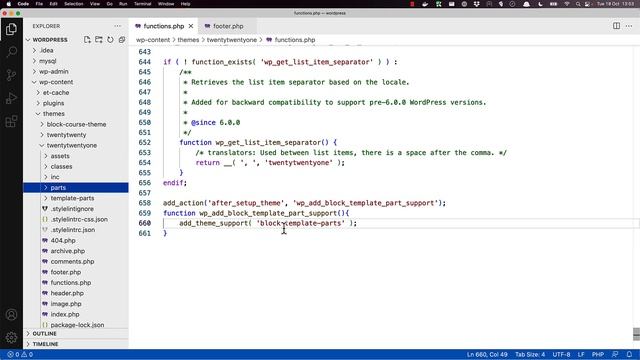The width and height of the screenshot is (640, 360).
Task: Open Control Center in menu bar
Action: click(587, 4)
